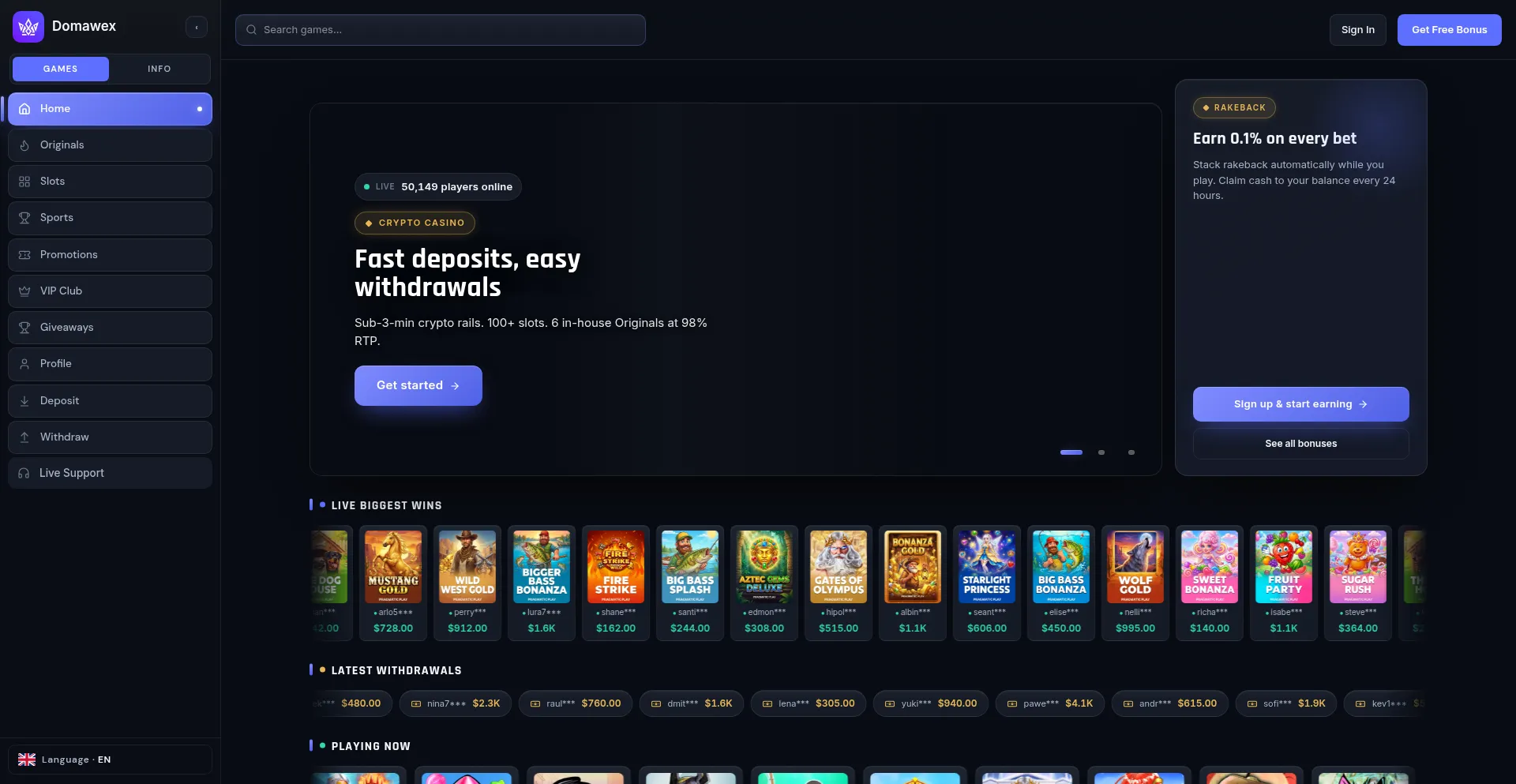Viewport: 1516px width, 784px height.
Task: Click the VIP Club crown icon
Action: pos(24,291)
